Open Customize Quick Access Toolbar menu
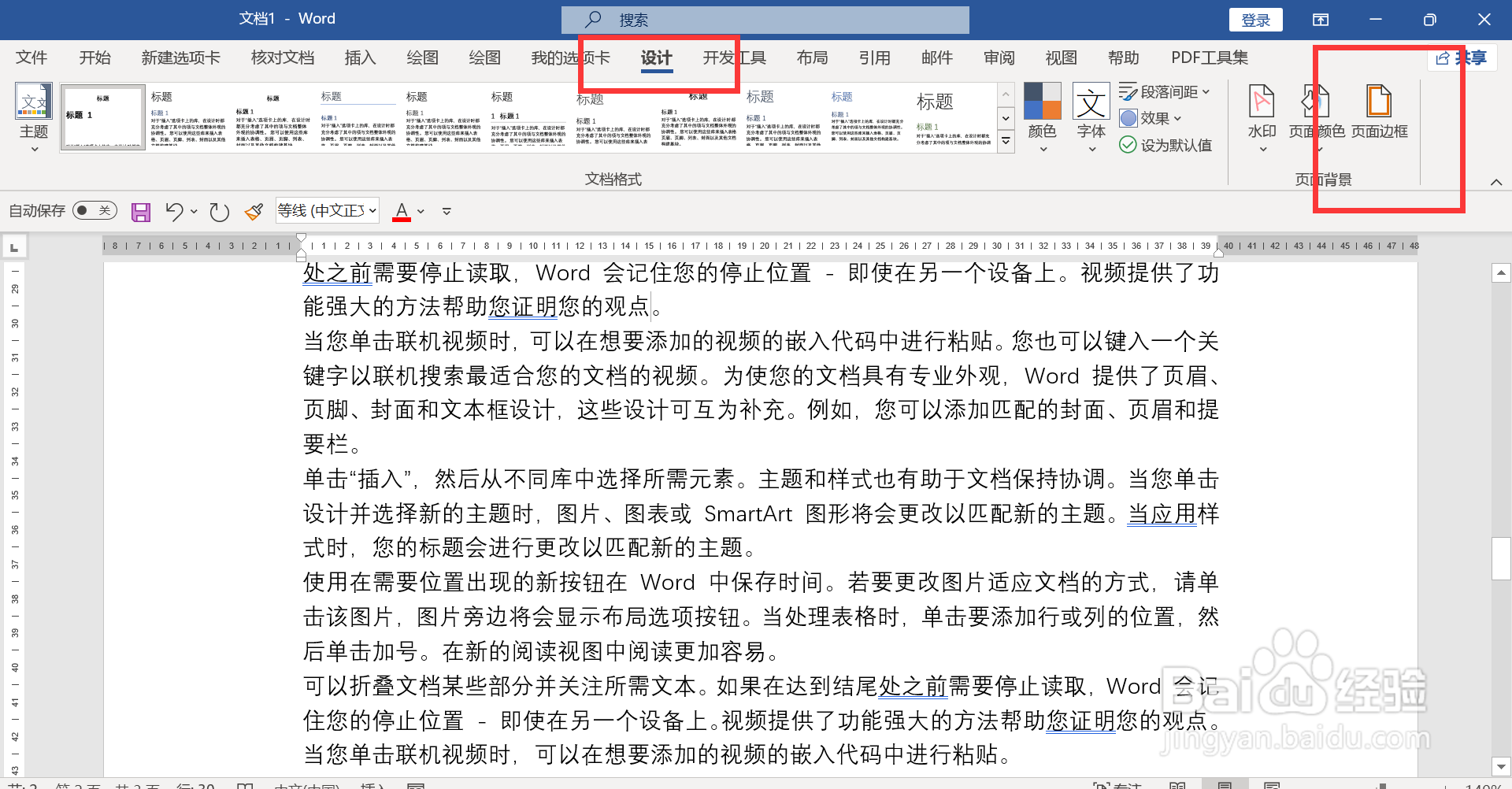The height and width of the screenshot is (789, 1512). click(447, 211)
